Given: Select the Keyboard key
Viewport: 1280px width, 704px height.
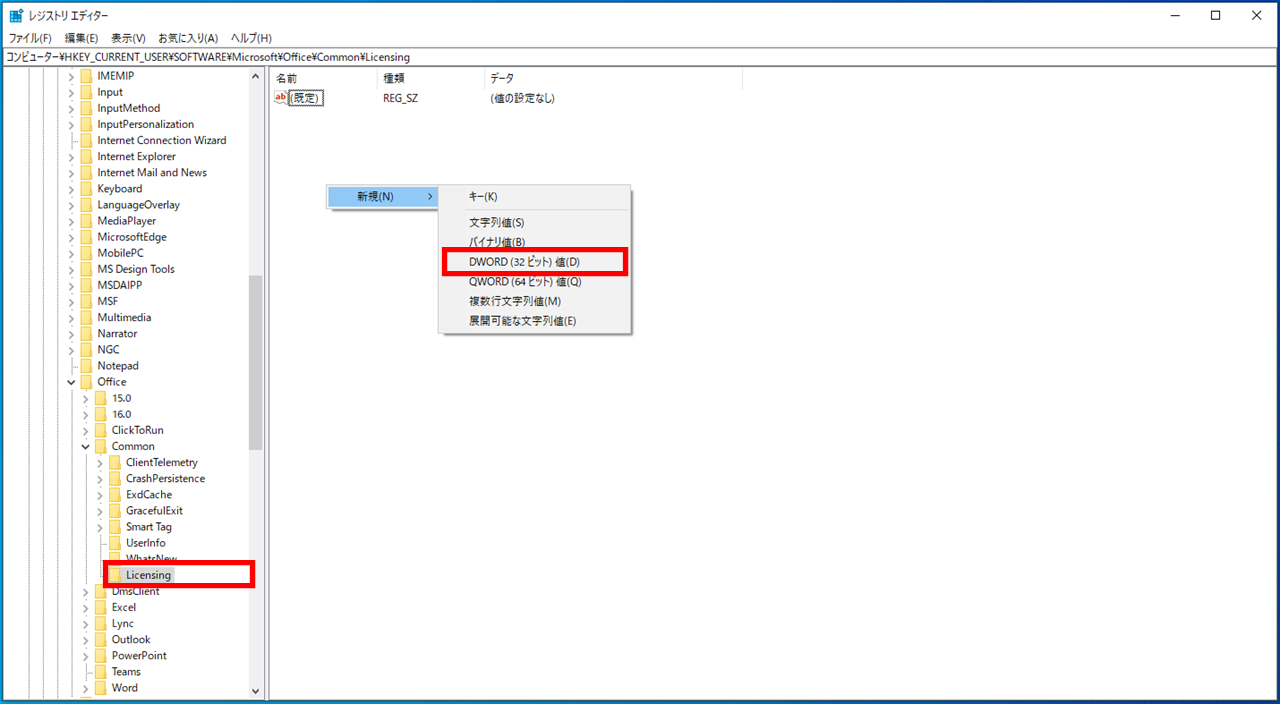Looking at the screenshot, I should click(120, 189).
